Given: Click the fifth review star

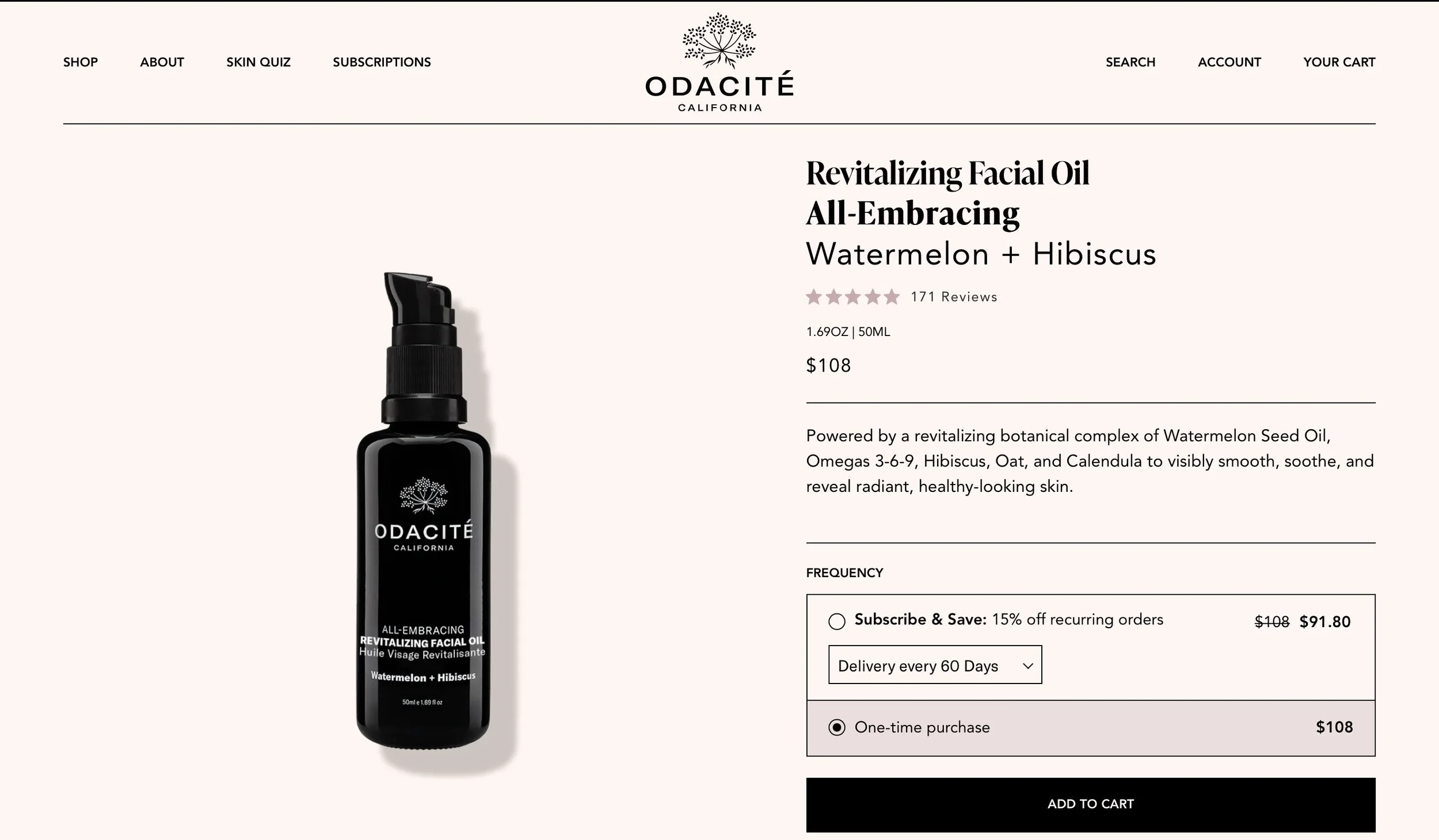Looking at the screenshot, I should [x=892, y=297].
